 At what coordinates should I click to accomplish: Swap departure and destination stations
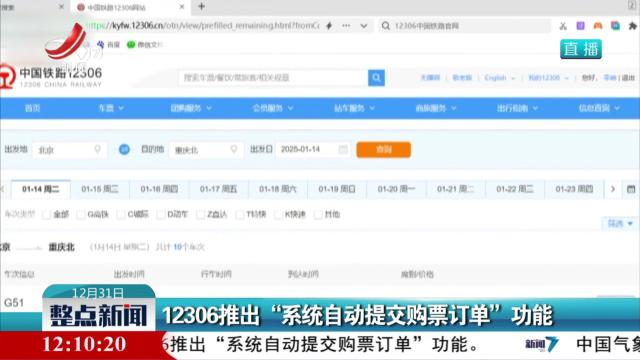point(124,149)
